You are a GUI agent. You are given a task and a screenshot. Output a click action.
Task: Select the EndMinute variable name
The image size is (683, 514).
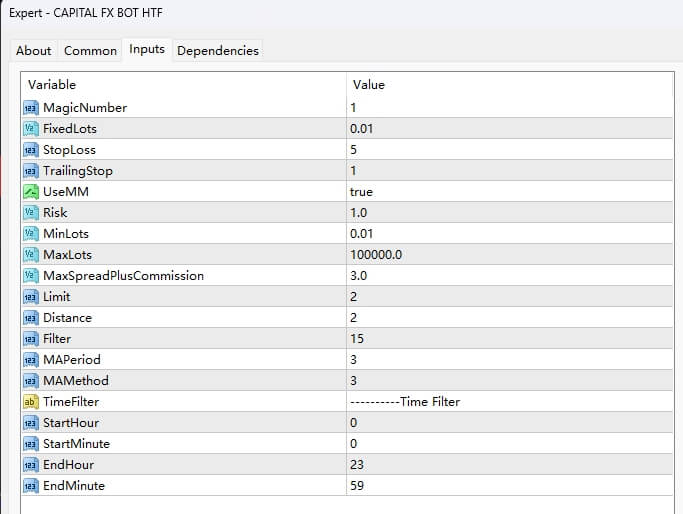pos(74,486)
